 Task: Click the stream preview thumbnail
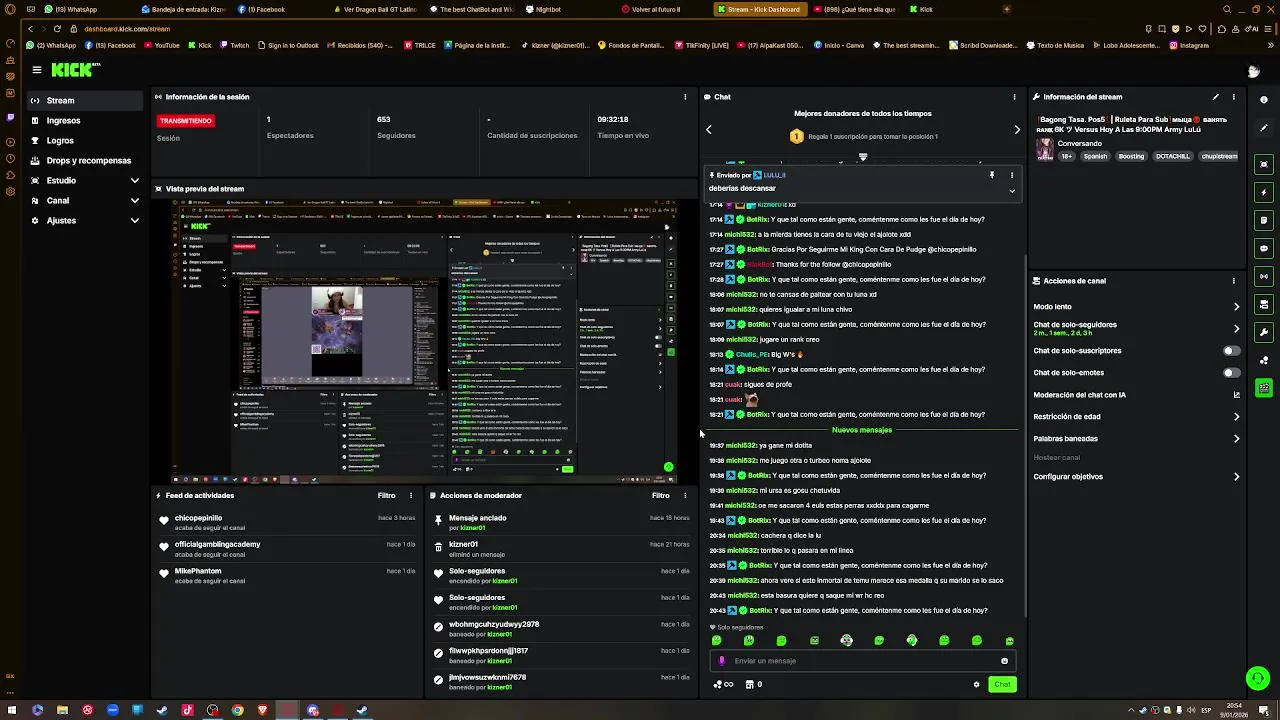tap(425, 340)
